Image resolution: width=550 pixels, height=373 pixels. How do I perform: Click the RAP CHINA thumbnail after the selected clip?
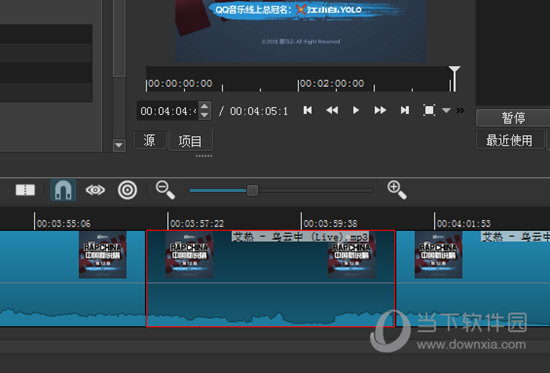click(x=438, y=255)
